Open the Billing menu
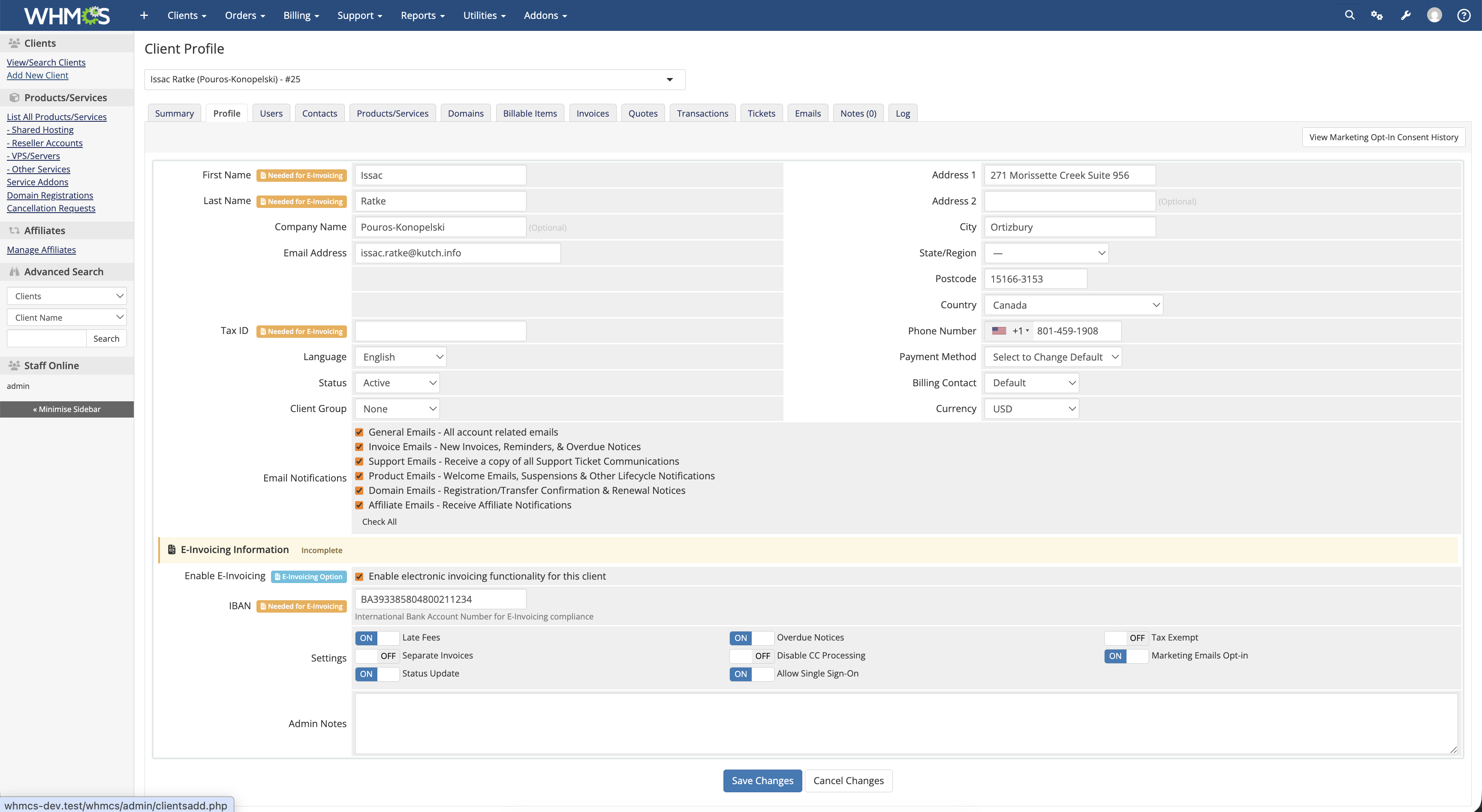Image resolution: width=1482 pixels, height=812 pixels. point(300,15)
